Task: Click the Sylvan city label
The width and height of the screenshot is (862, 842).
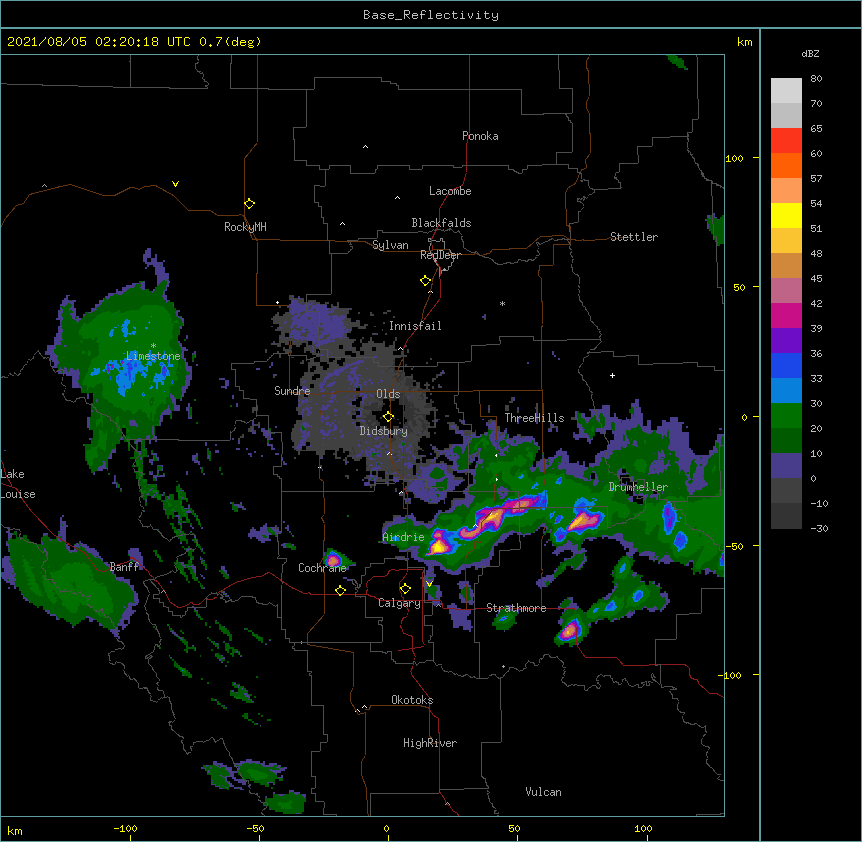Action: 390,245
